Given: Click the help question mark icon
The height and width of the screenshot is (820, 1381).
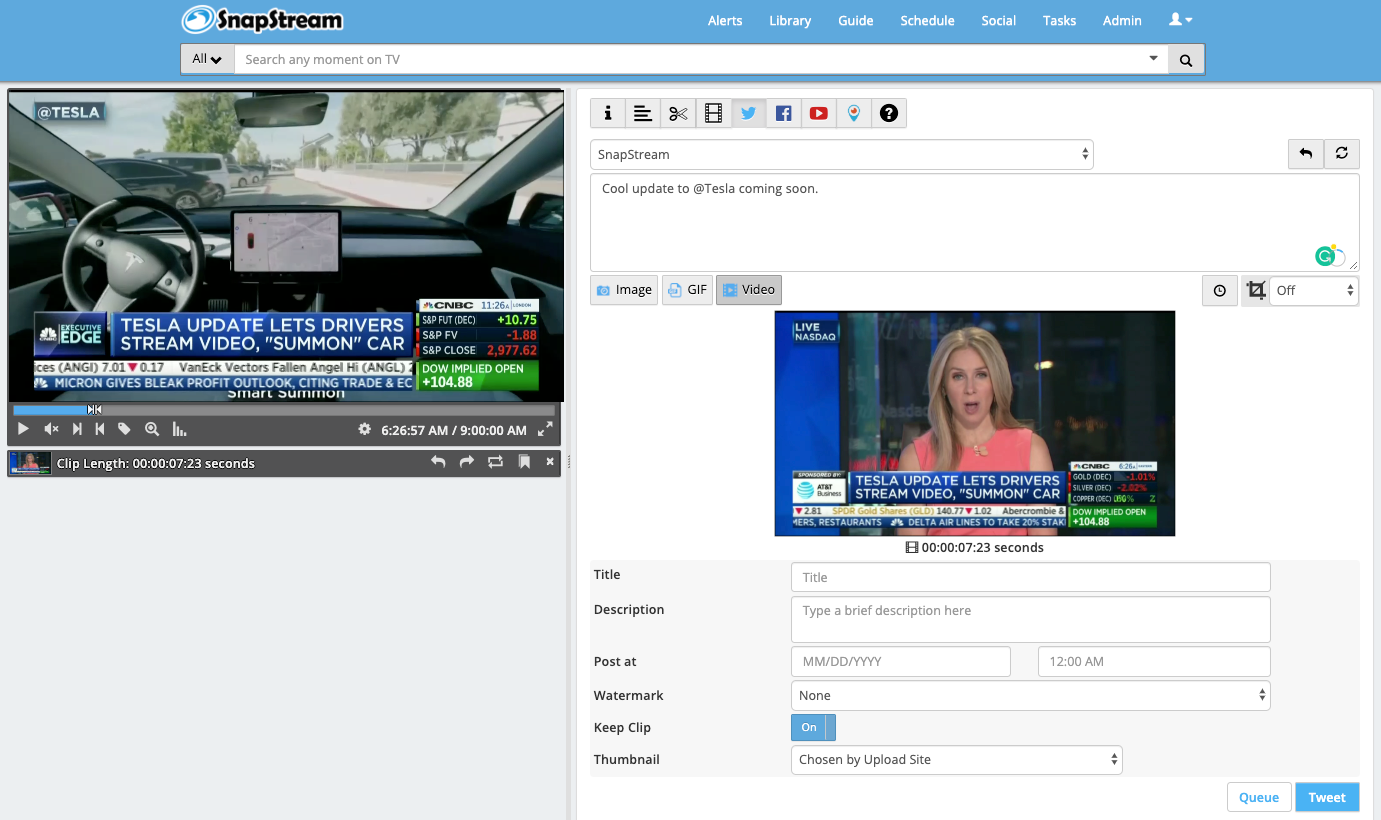Looking at the screenshot, I should pos(888,114).
